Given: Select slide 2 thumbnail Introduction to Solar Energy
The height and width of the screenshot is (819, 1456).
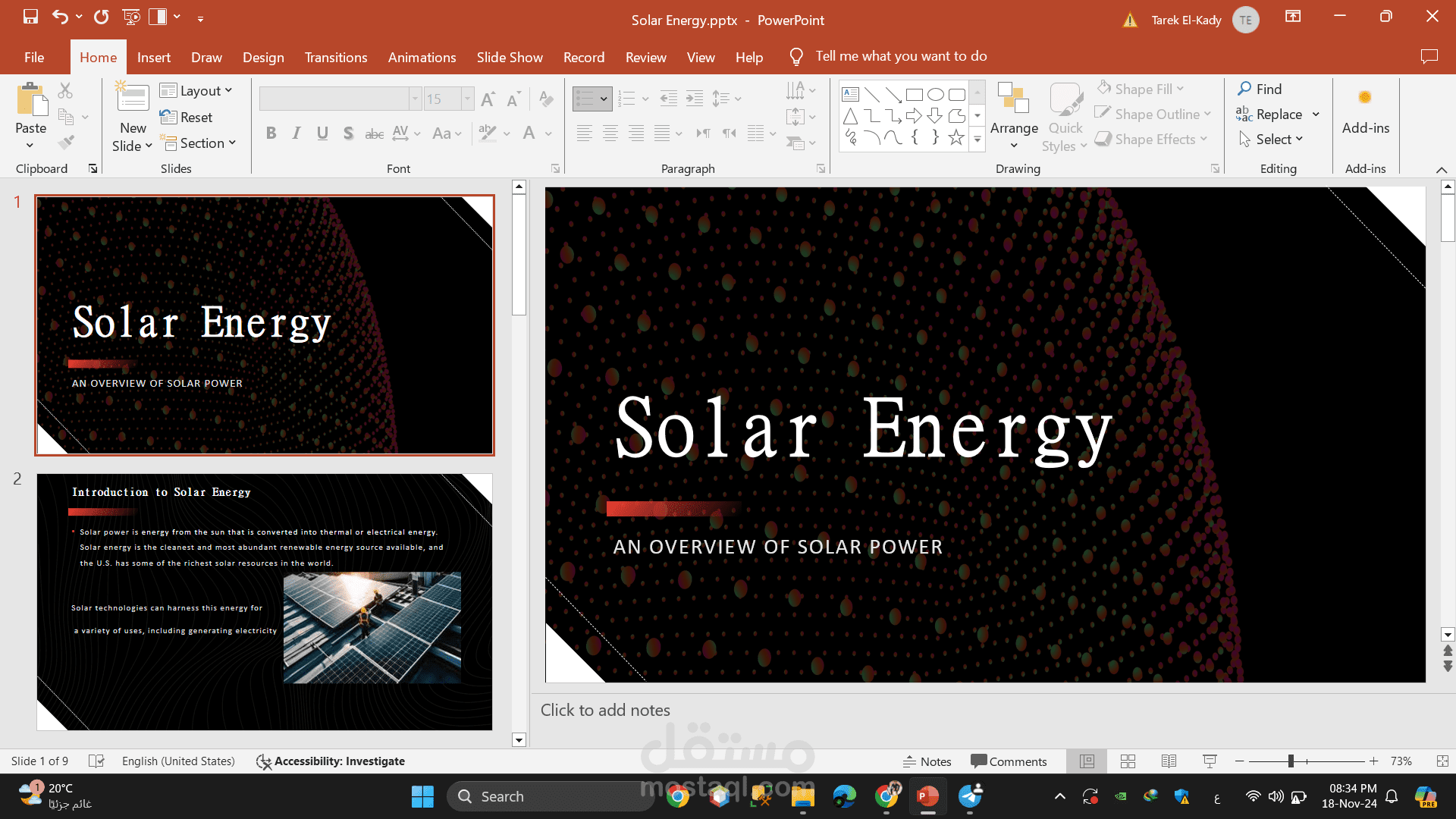Looking at the screenshot, I should [x=265, y=602].
